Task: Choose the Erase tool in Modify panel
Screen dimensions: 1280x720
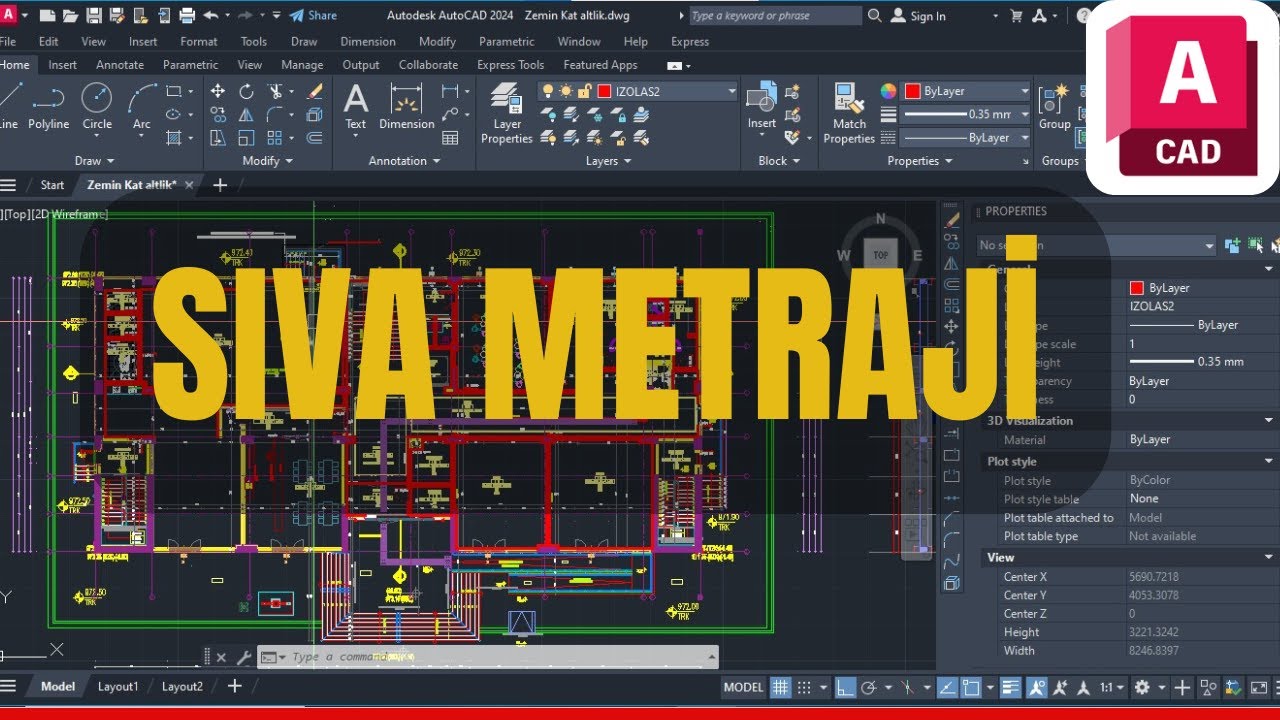Action: 314,91
